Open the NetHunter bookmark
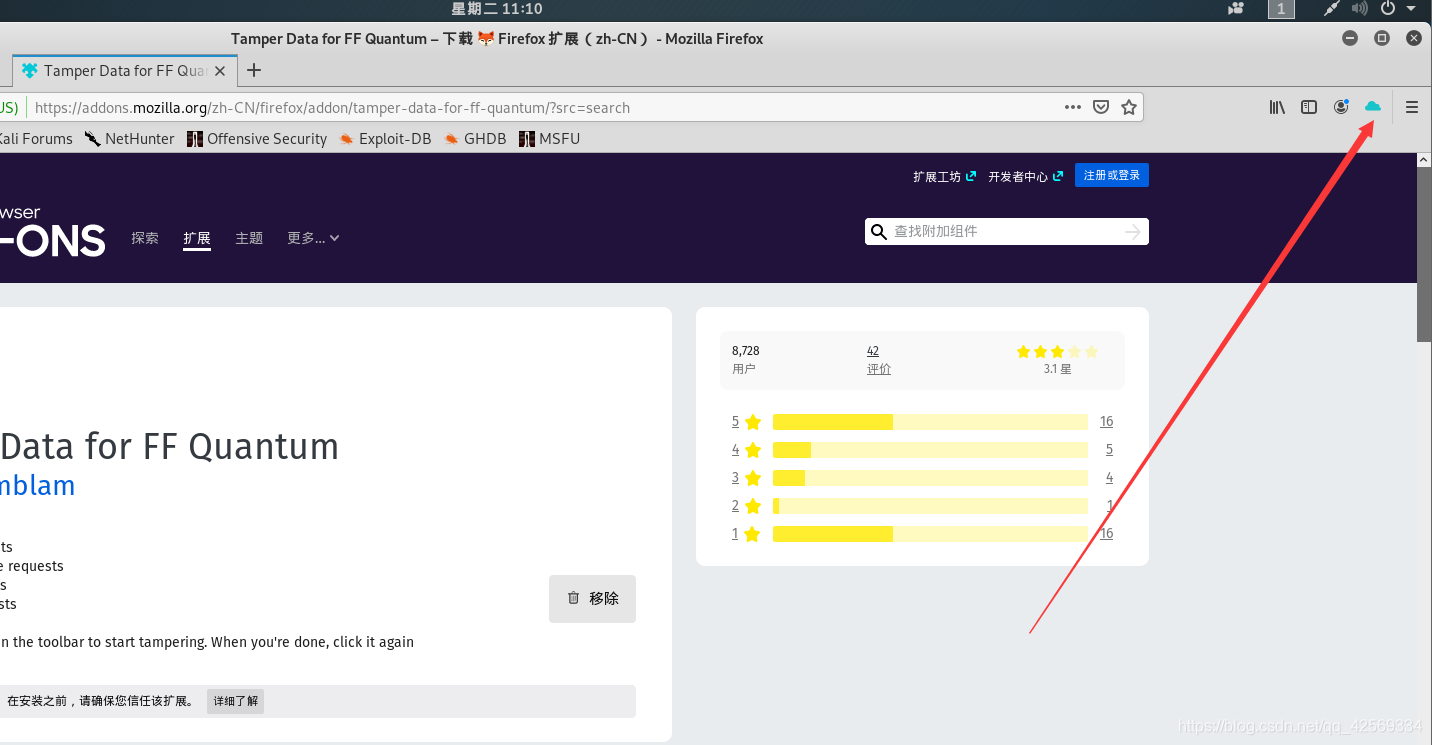1432x745 pixels. tap(130, 139)
